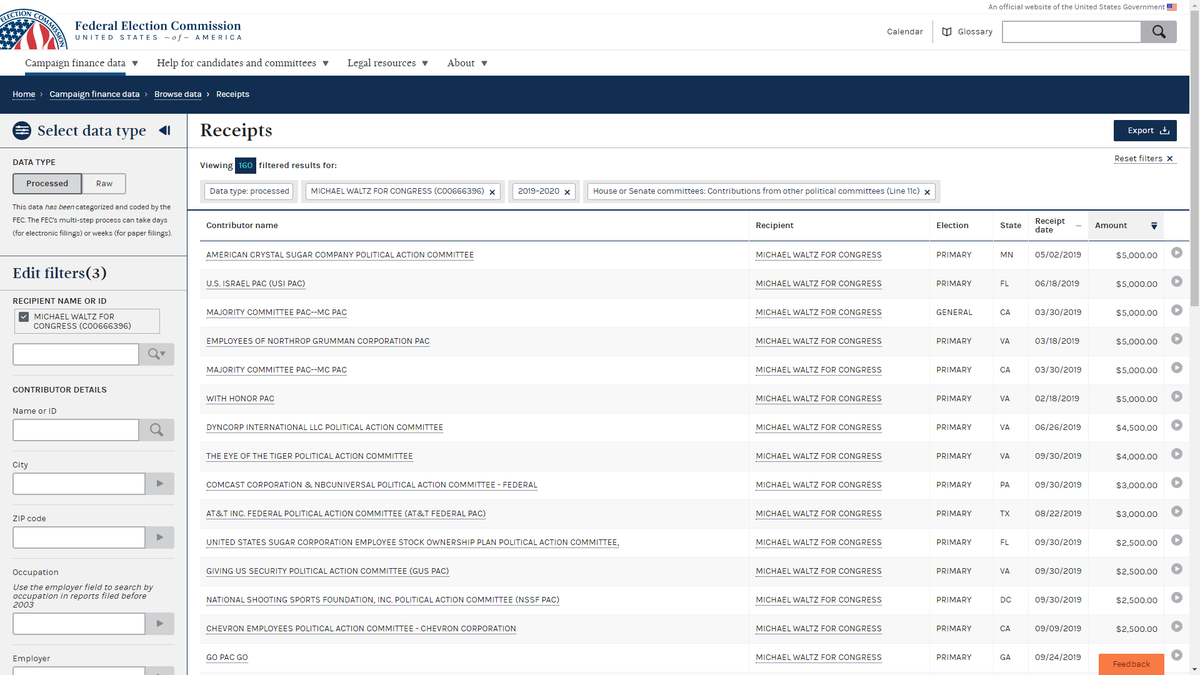Click recipient name search magnifier button
Viewport: 1200px width, 675px height.
tap(157, 354)
